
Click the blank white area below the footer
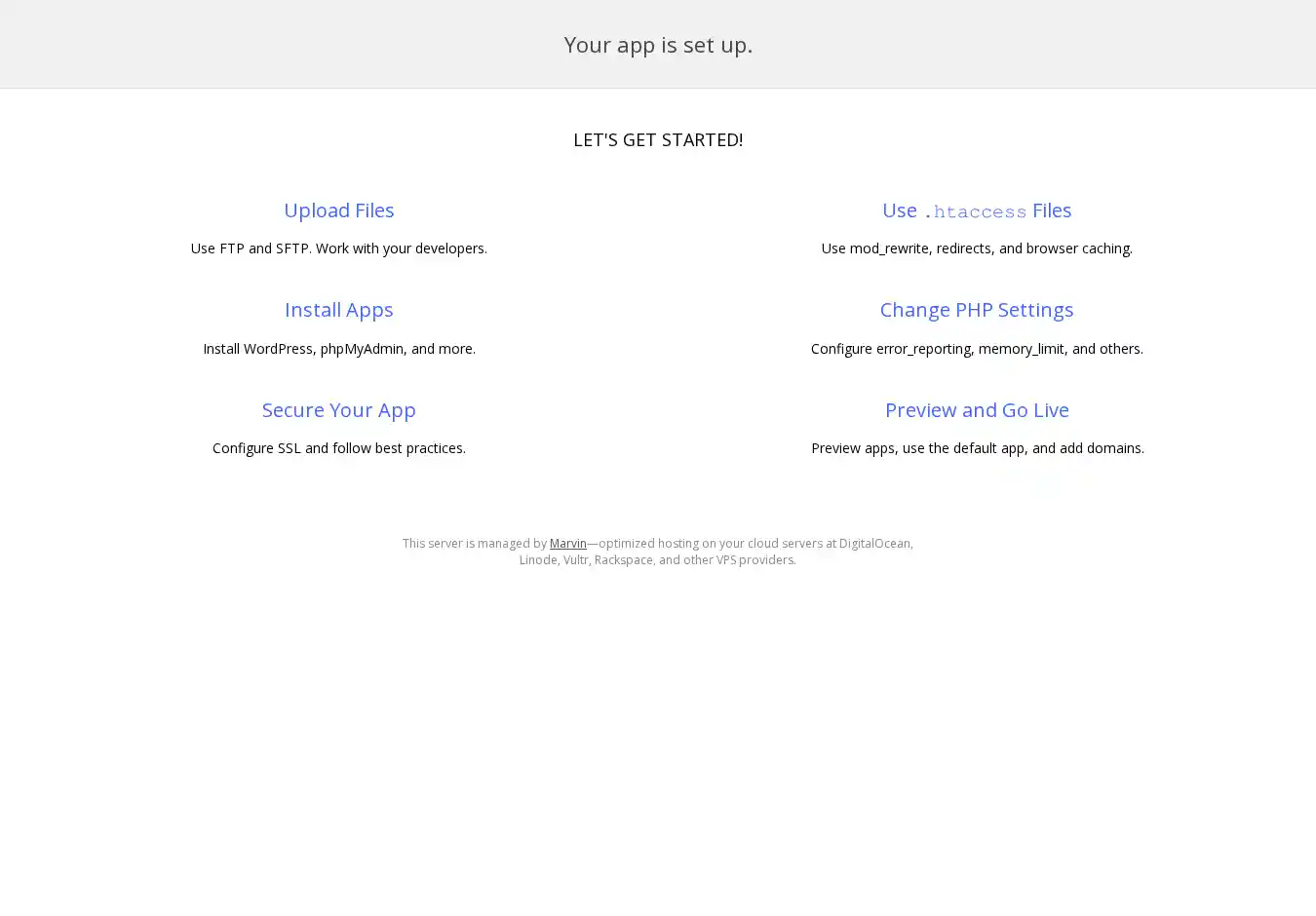658,741
